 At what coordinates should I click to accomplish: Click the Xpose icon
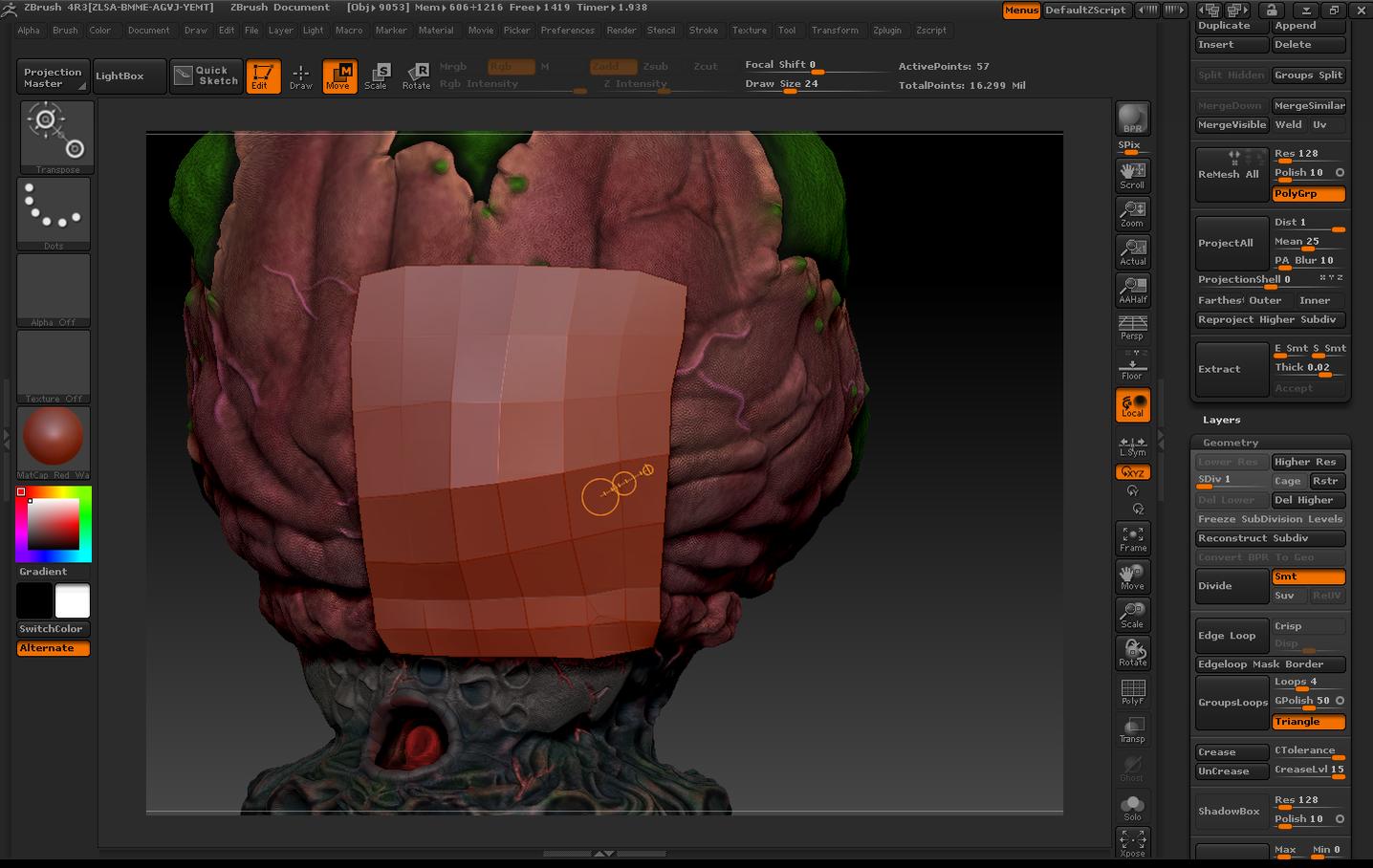[x=1132, y=843]
